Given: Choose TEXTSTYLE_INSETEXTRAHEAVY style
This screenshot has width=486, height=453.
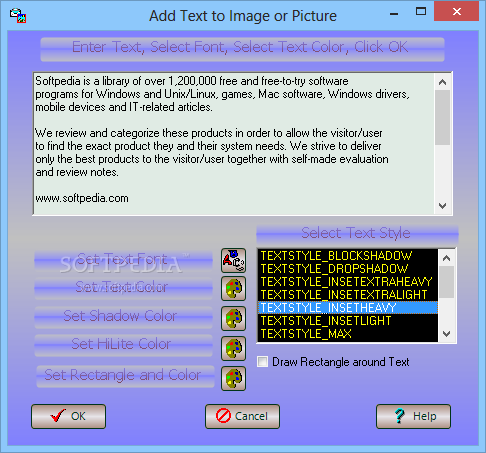Looking at the screenshot, I should point(348,282).
